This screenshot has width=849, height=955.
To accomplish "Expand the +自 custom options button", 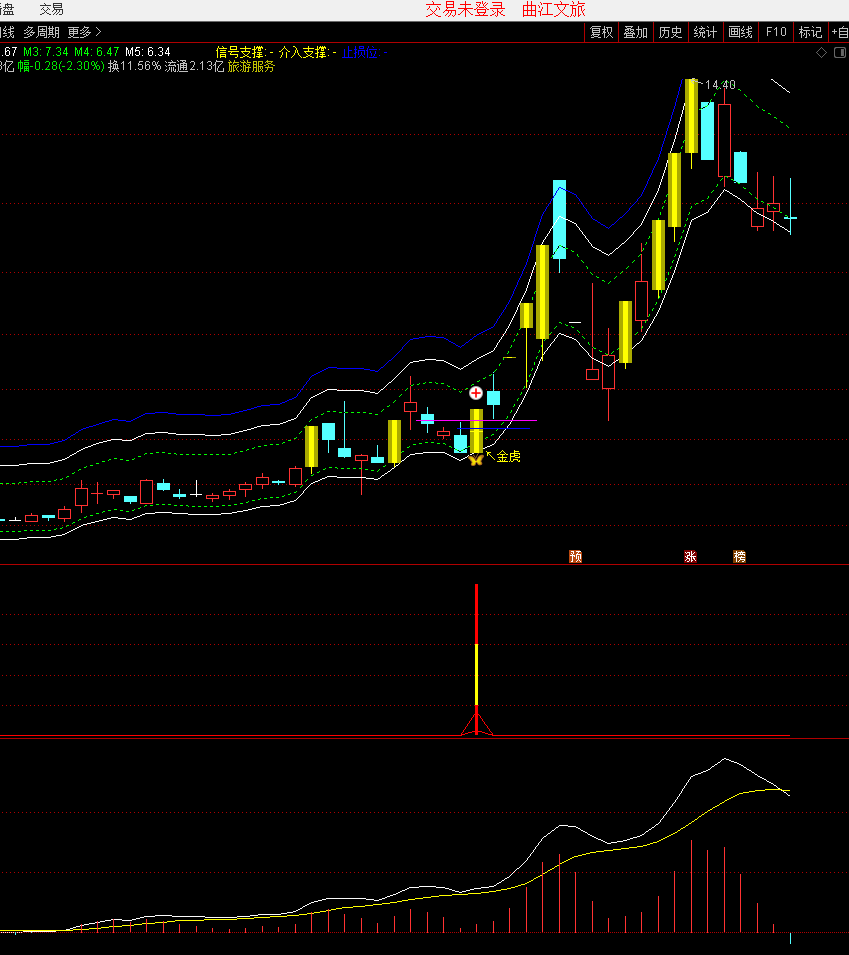I will pos(839,32).
